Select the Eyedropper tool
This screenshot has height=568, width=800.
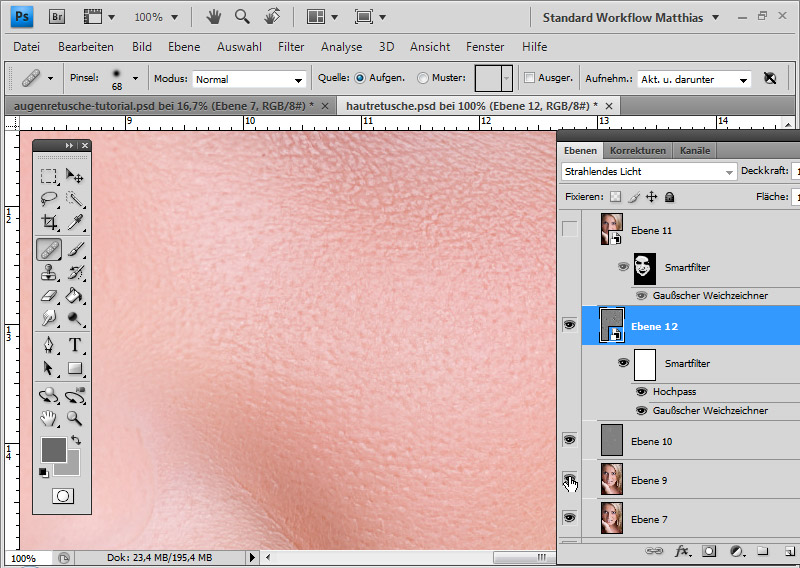(75, 221)
